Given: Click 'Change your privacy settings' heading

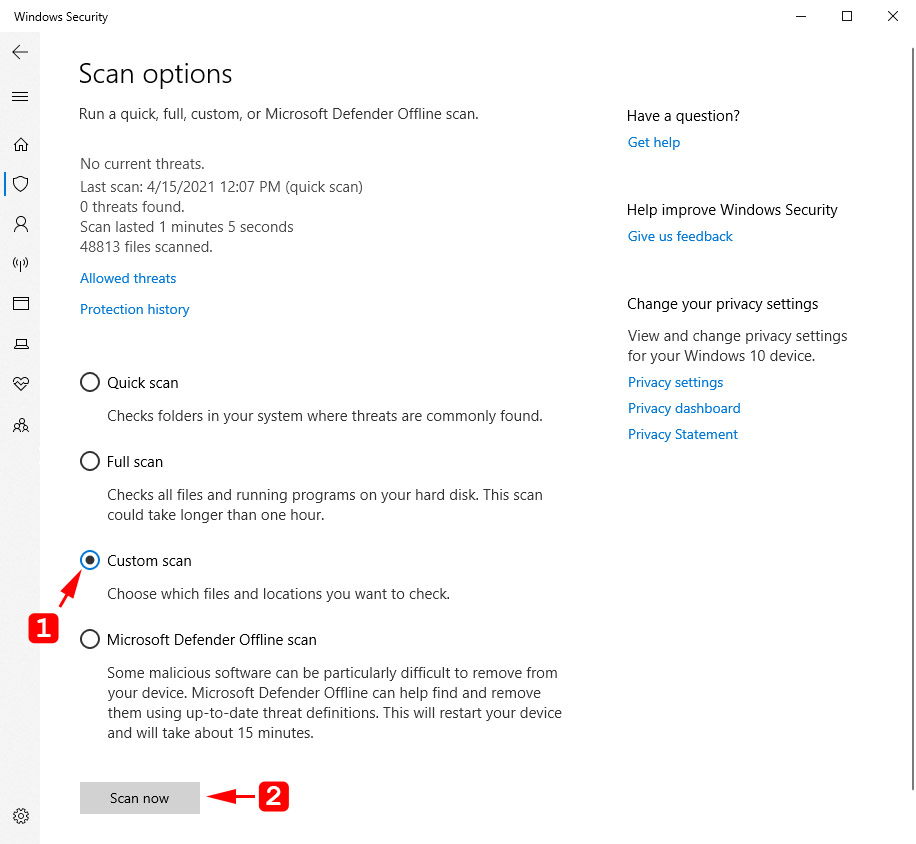Looking at the screenshot, I should [x=723, y=304].
